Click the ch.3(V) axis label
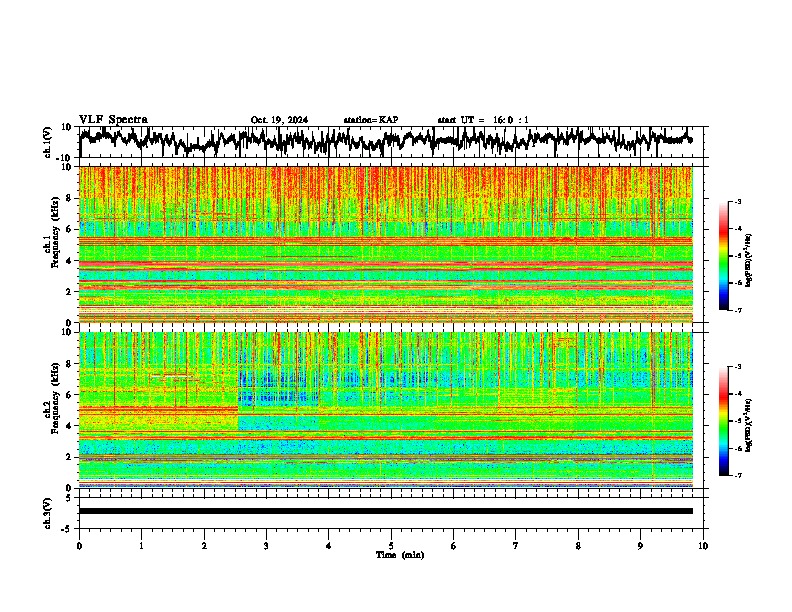This screenshot has height=612, width=792. [x=48, y=513]
